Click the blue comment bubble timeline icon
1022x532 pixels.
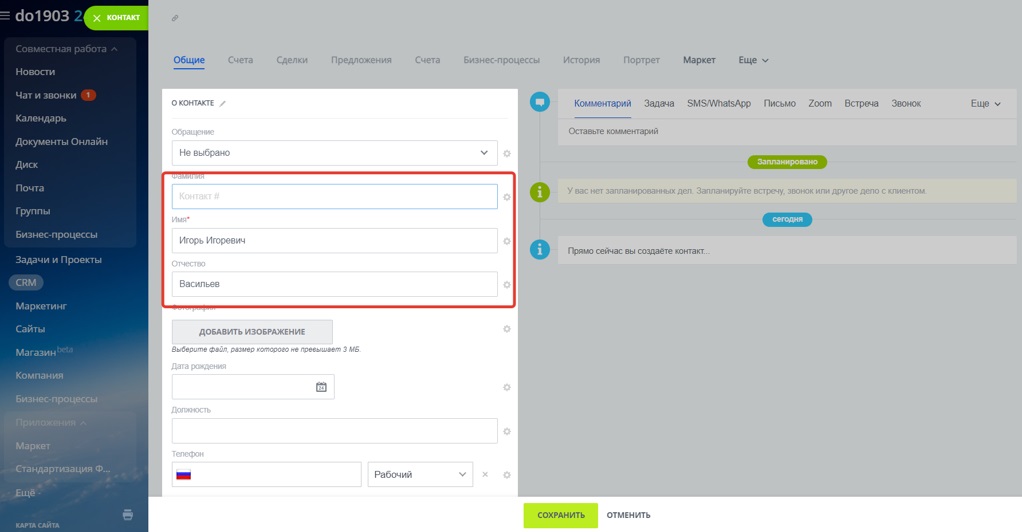[x=540, y=102]
